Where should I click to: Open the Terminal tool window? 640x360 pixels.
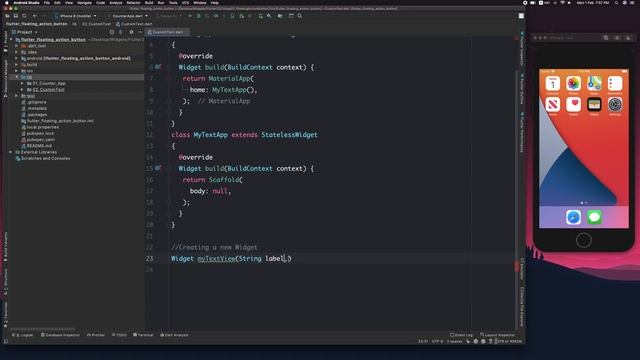click(x=143, y=335)
